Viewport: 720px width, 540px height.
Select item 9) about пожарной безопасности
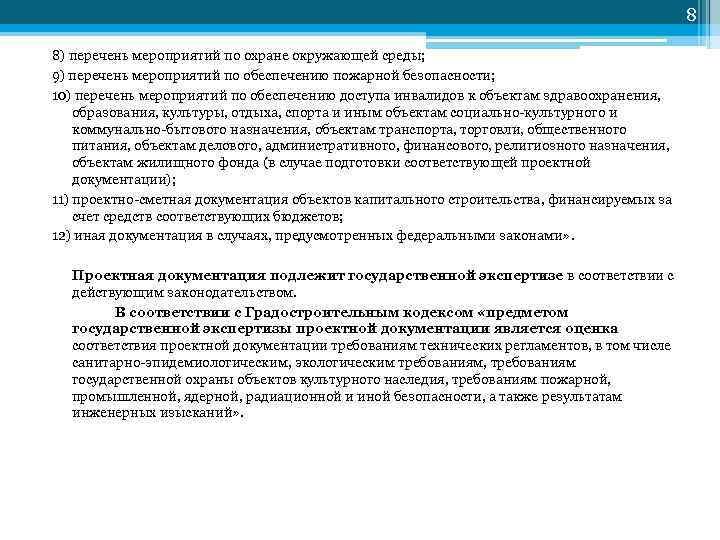click(274, 75)
